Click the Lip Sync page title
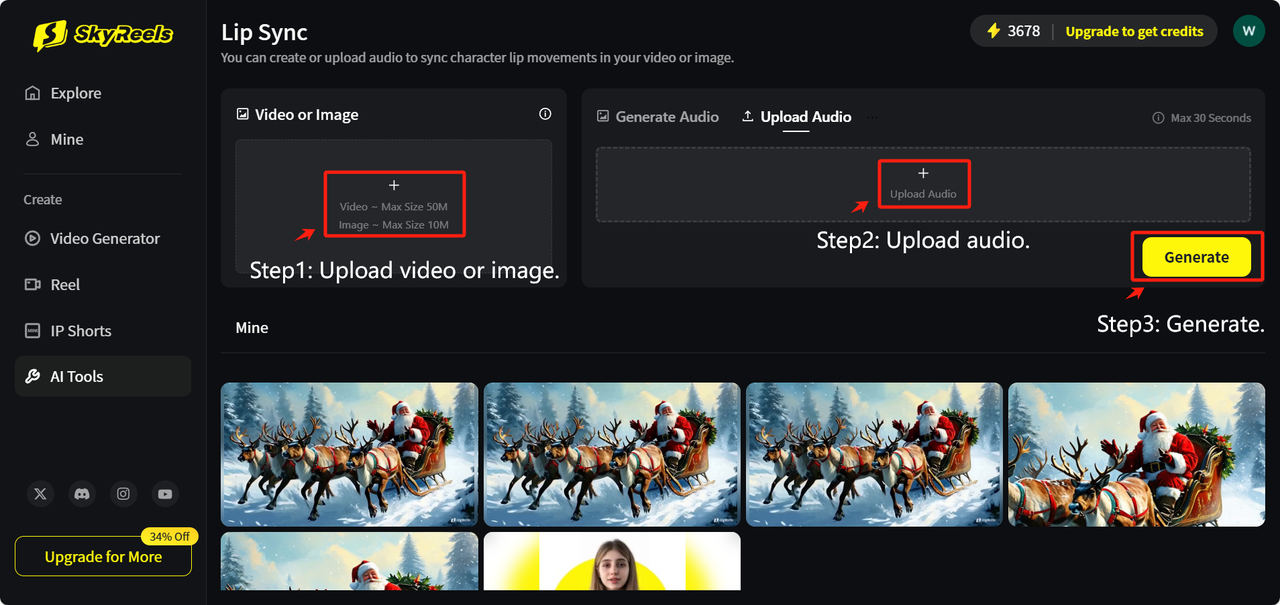 [x=265, y=32]
